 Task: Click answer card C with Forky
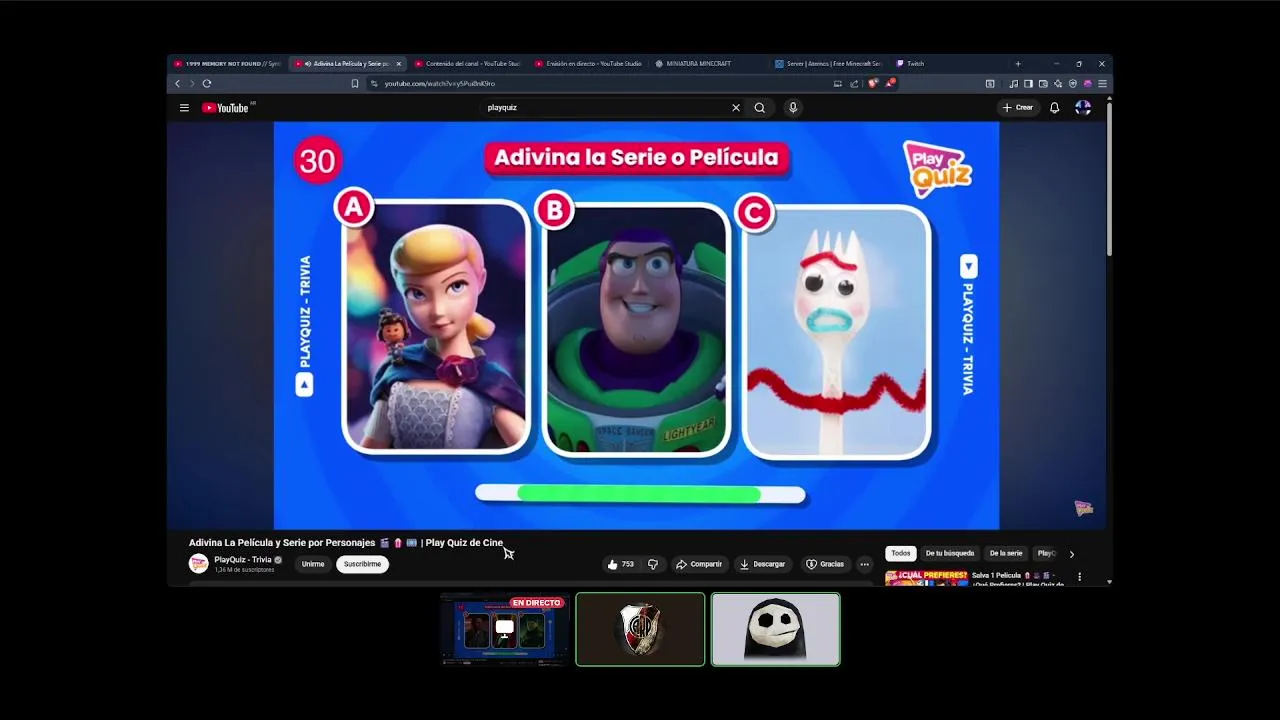point(837,332)
